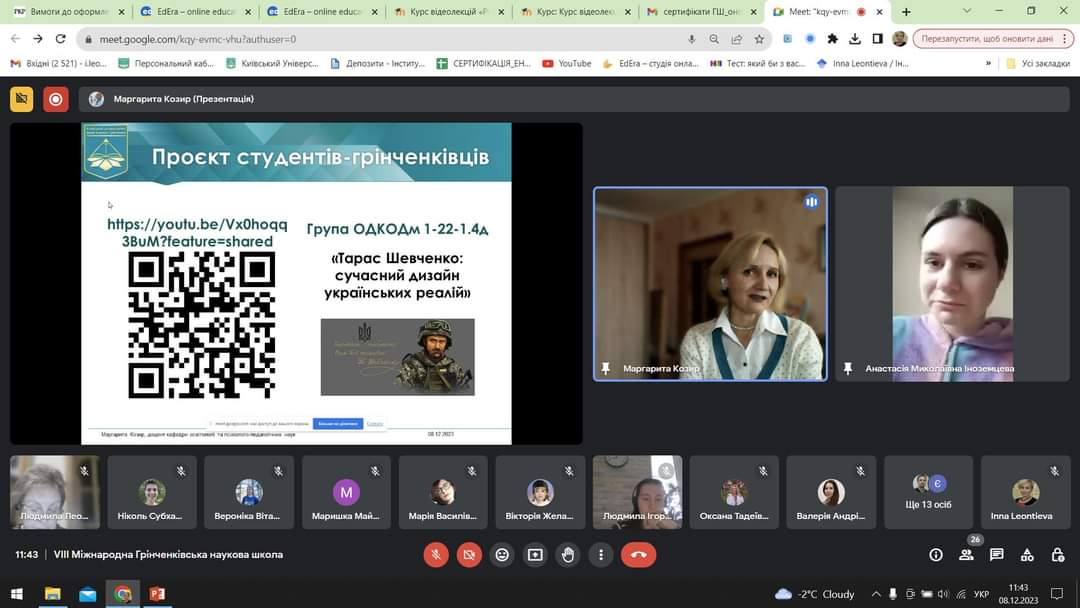Open more options three-dot menu
The width and height of the screenshot is (1080, 608).
601,554
